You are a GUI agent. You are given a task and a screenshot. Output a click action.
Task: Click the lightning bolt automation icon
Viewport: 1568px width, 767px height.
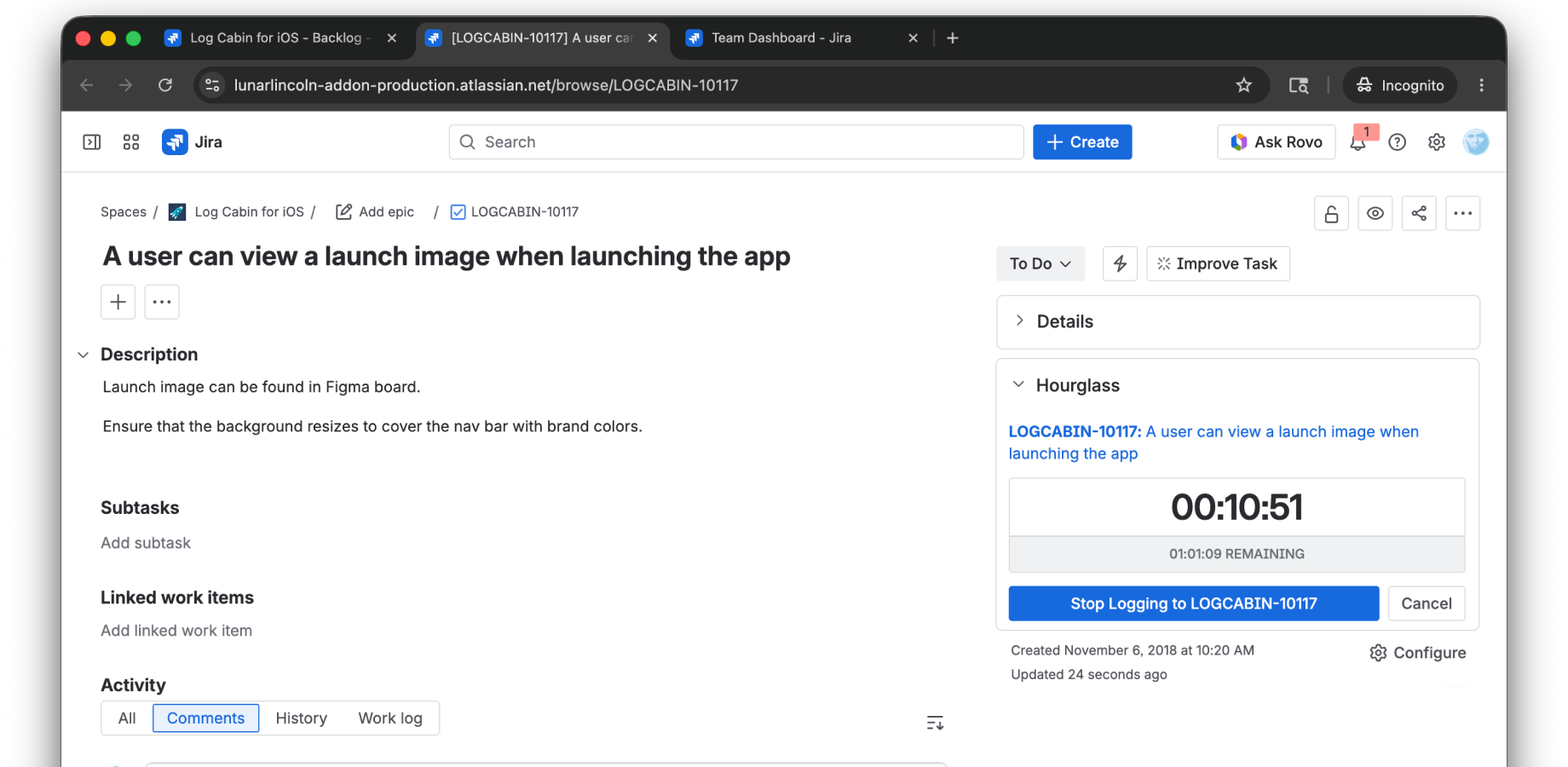pyautogui.click(x=1120, y=263)
